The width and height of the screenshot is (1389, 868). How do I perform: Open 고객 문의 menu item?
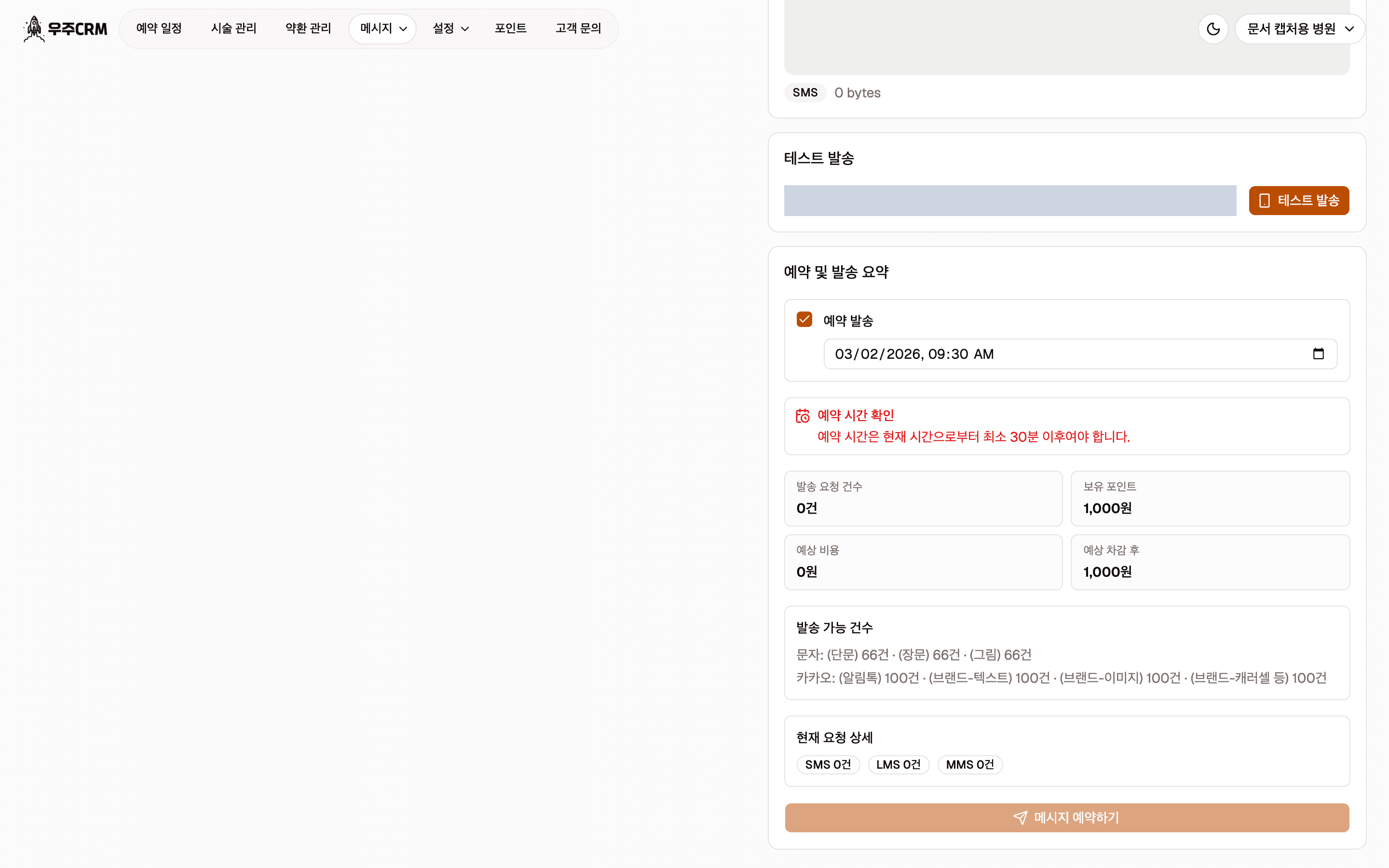[578, 29]
